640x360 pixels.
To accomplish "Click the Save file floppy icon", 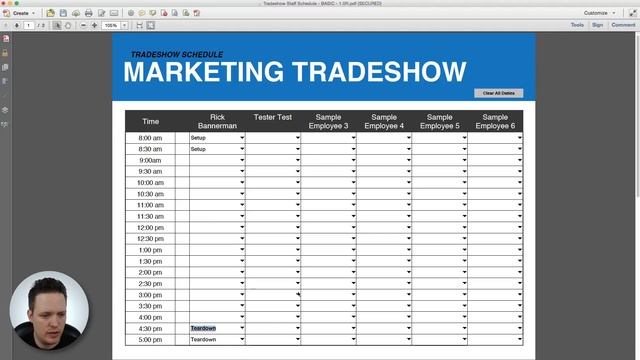I will [x=63, y=13].
